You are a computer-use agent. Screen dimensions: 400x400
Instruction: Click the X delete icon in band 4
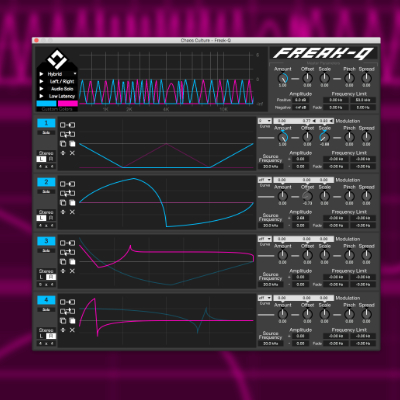[x=72, y=330]
